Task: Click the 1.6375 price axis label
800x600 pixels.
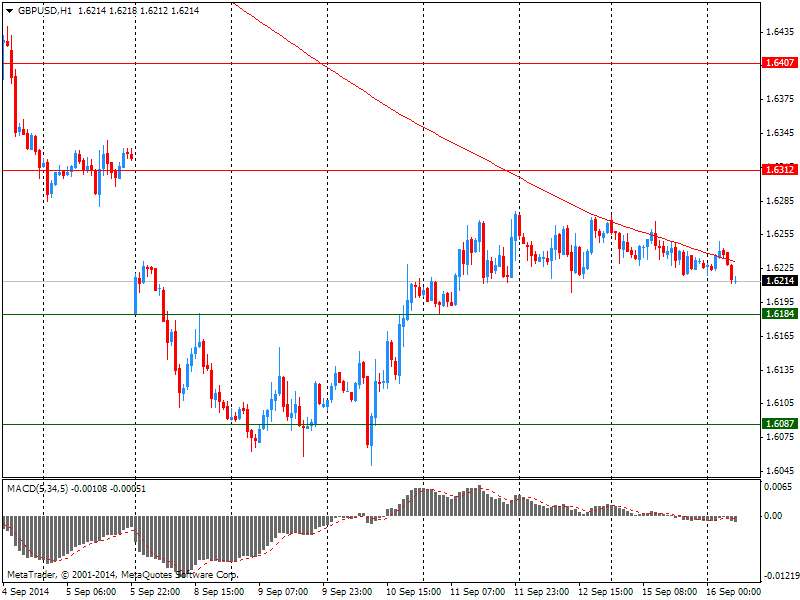Action: click(x=781, y=99)
